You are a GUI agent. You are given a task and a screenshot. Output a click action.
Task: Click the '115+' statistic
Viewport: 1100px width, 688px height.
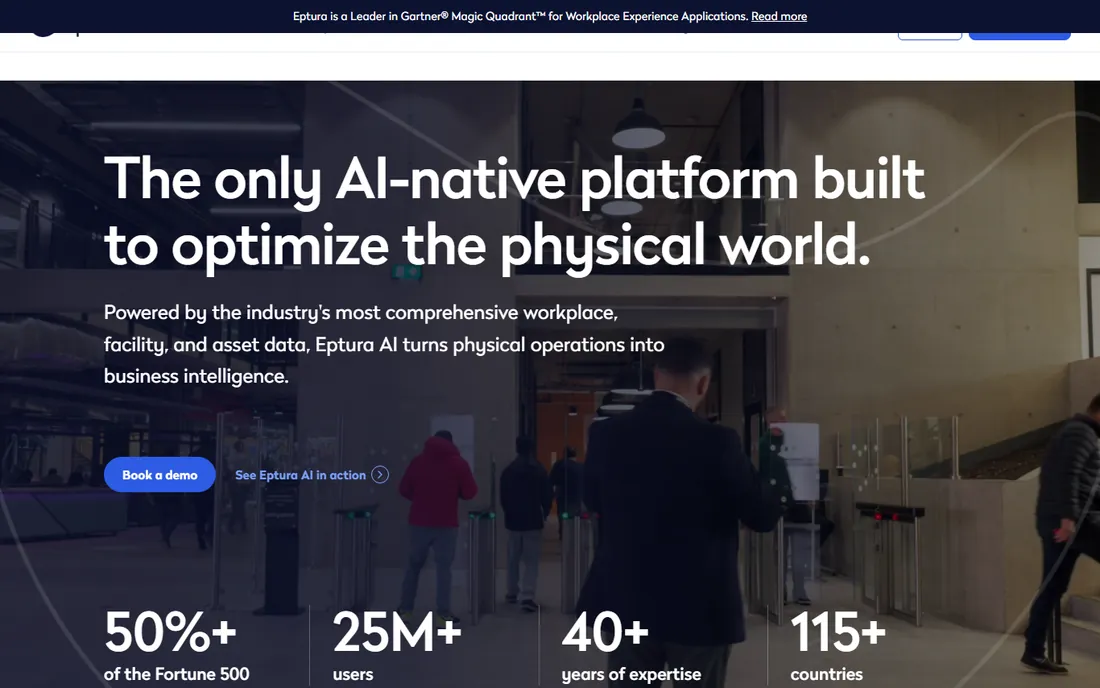click(x=838, y=632)
